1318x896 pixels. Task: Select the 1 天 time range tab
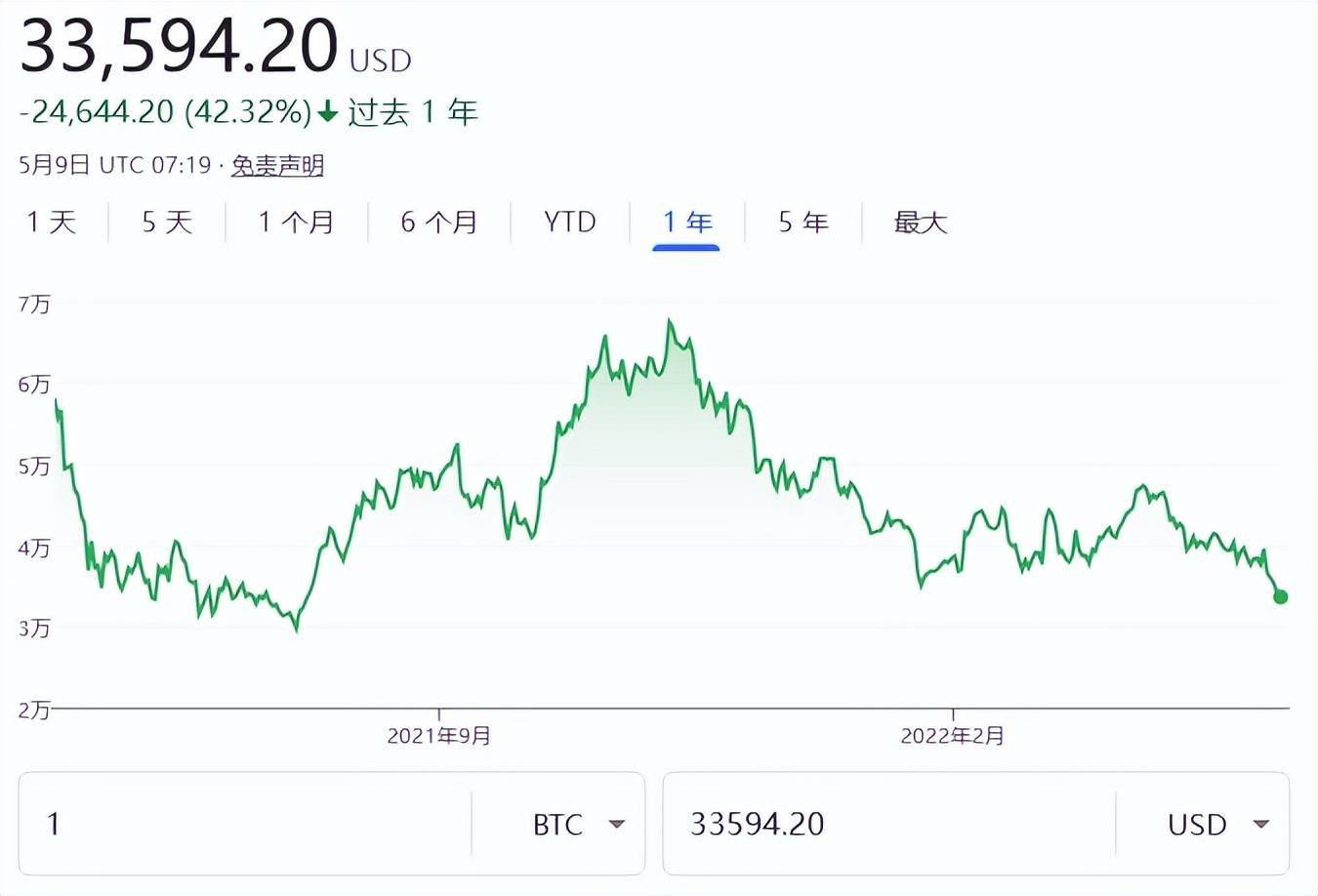click(51, 223)
